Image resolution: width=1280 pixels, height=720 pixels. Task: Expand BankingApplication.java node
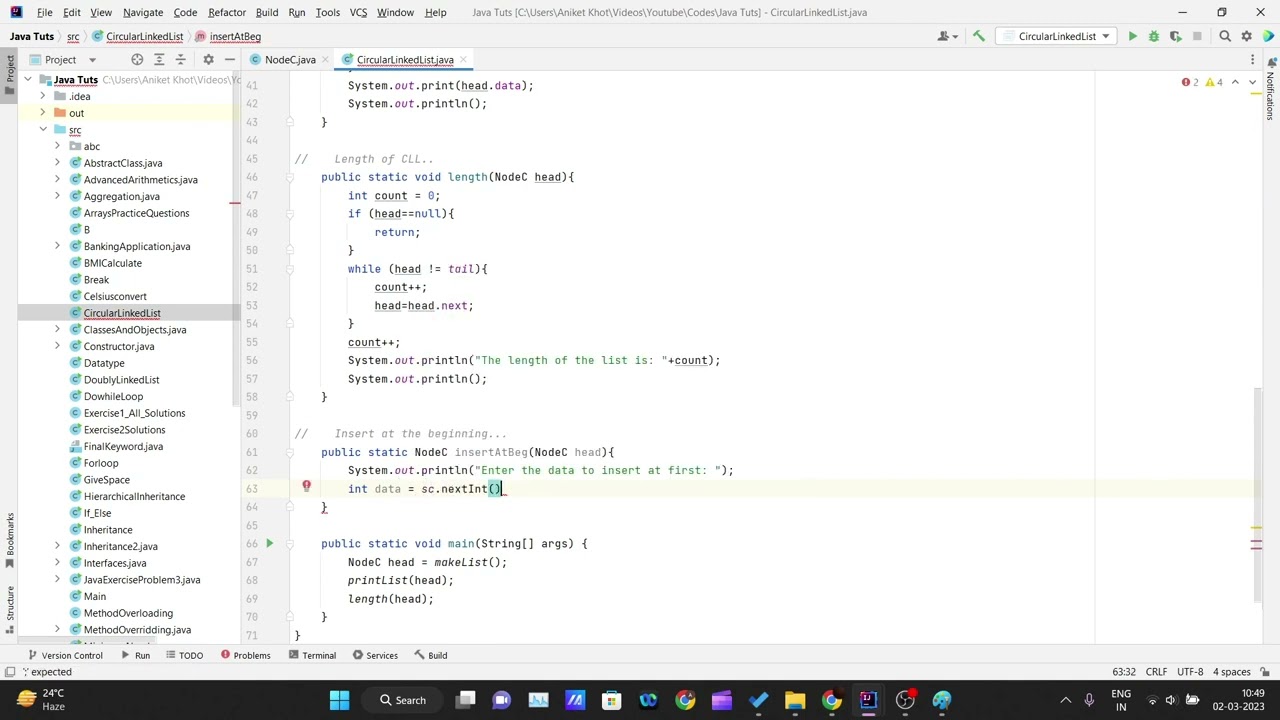click(x=57, y=246)
